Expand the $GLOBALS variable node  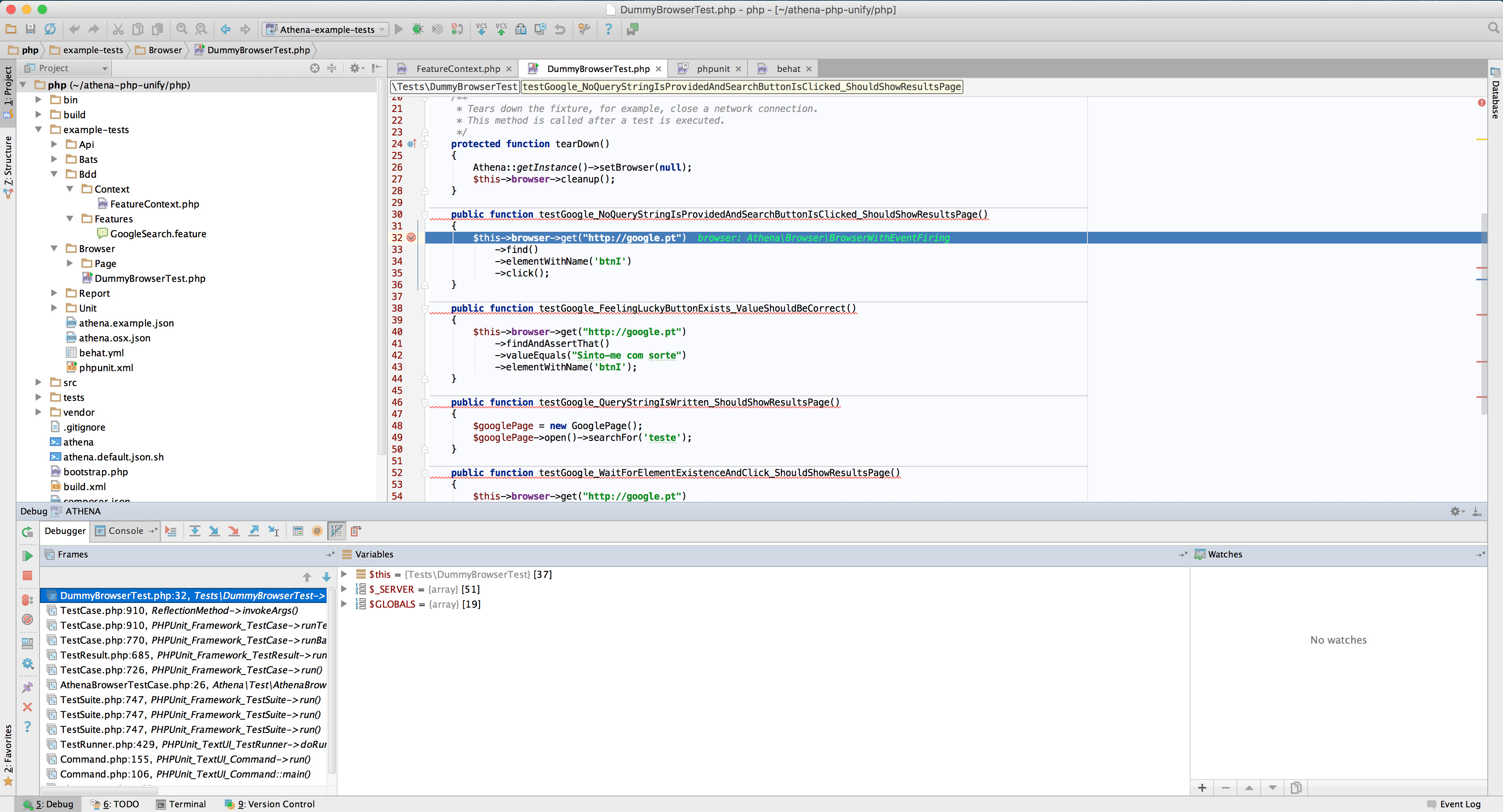pyautogui.click(x=344, y=604)
